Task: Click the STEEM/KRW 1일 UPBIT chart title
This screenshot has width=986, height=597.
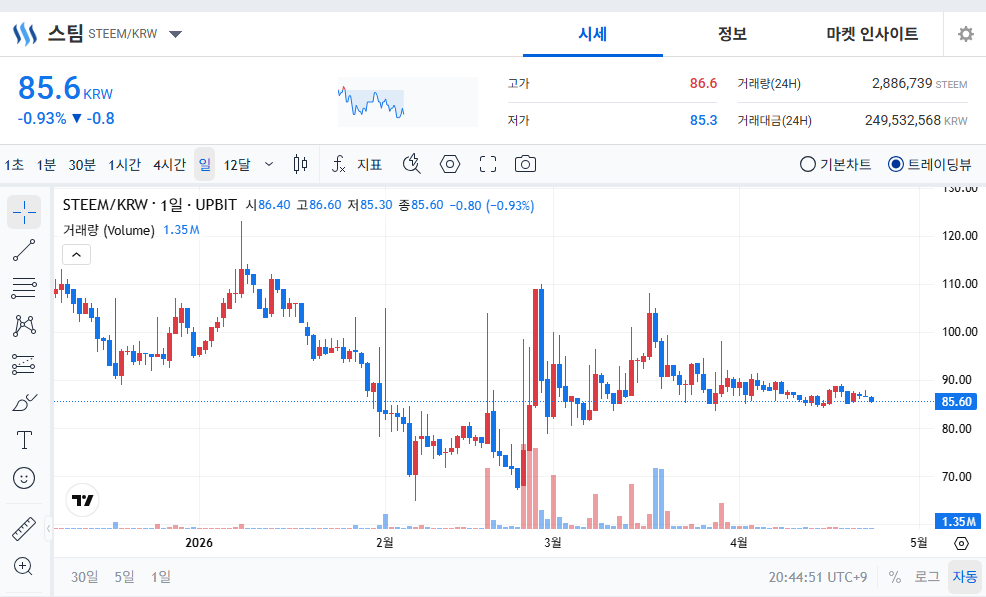Action: point(150,205)
